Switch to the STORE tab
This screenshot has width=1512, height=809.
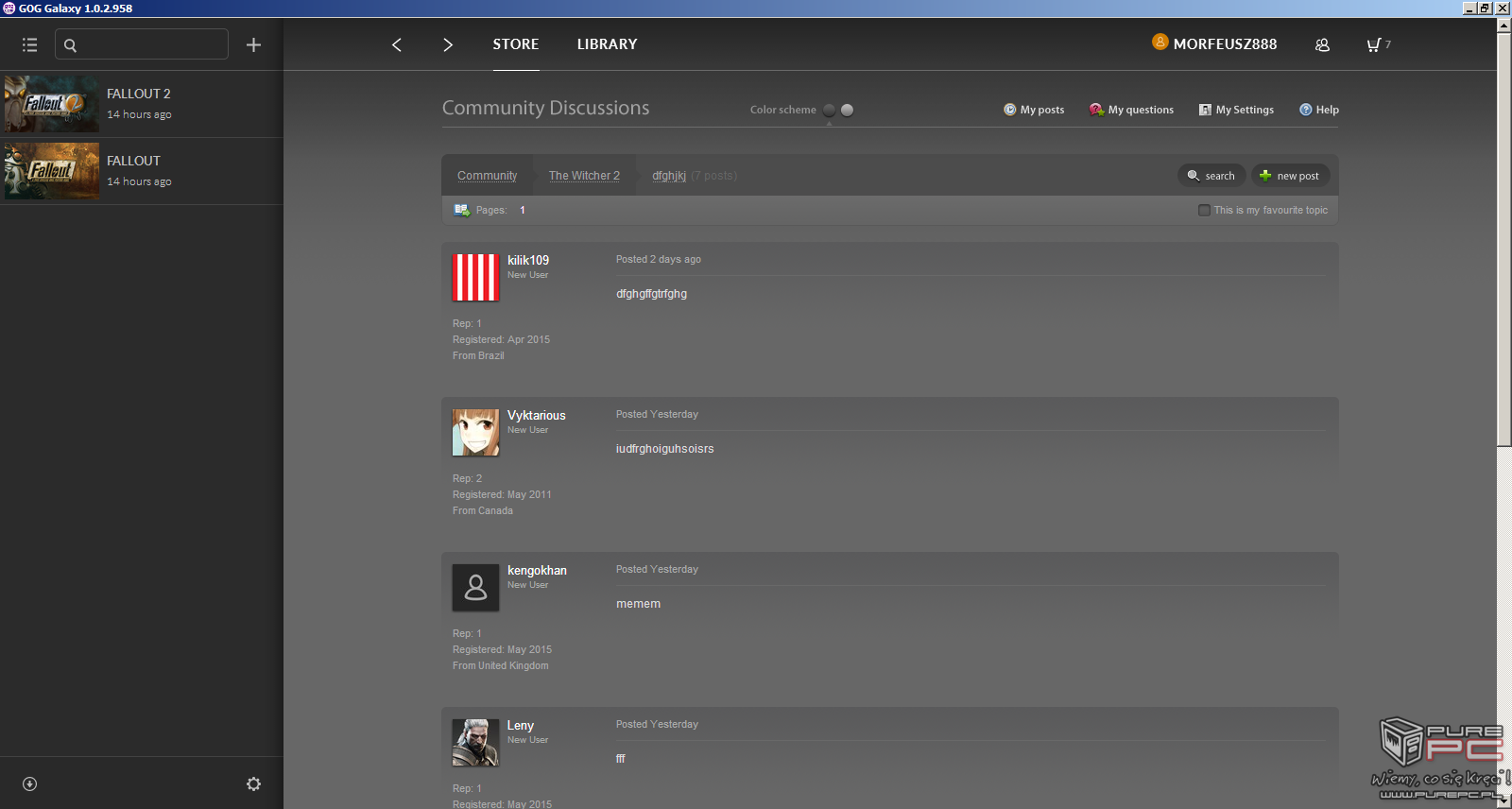[x=515, y=44]
